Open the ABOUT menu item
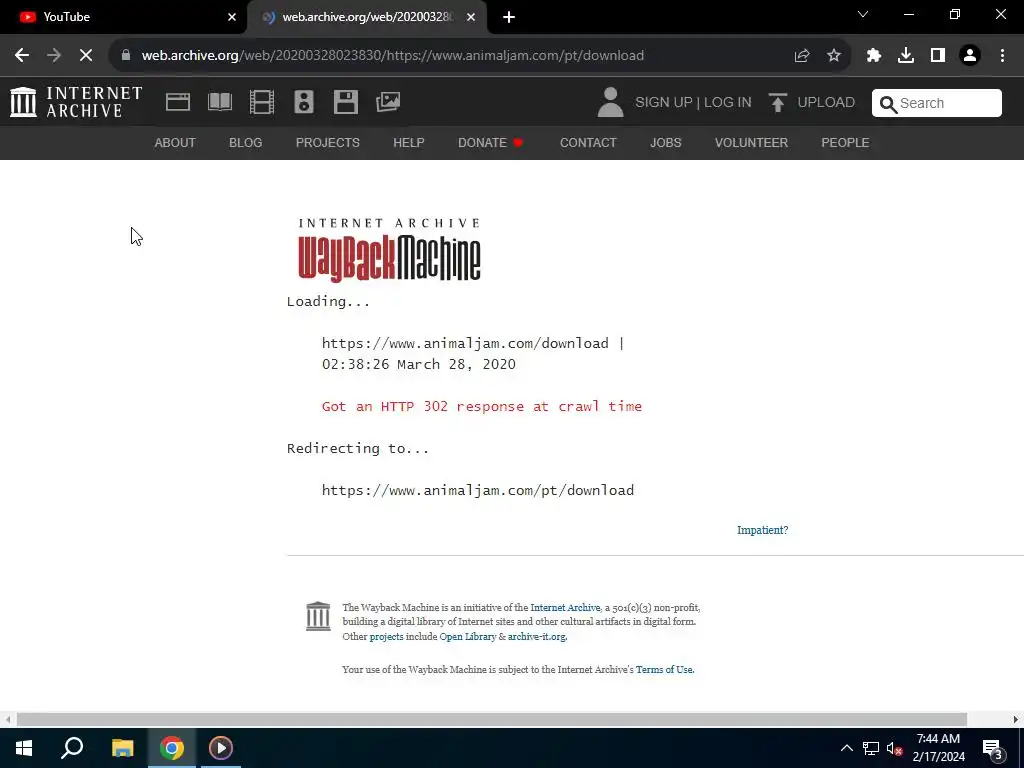 [x=175, y=142]
